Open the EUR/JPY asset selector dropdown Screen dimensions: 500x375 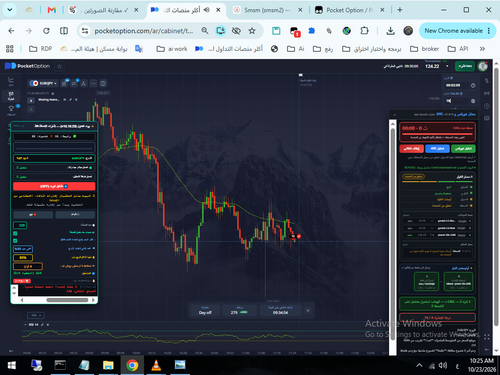pos(43,83)
